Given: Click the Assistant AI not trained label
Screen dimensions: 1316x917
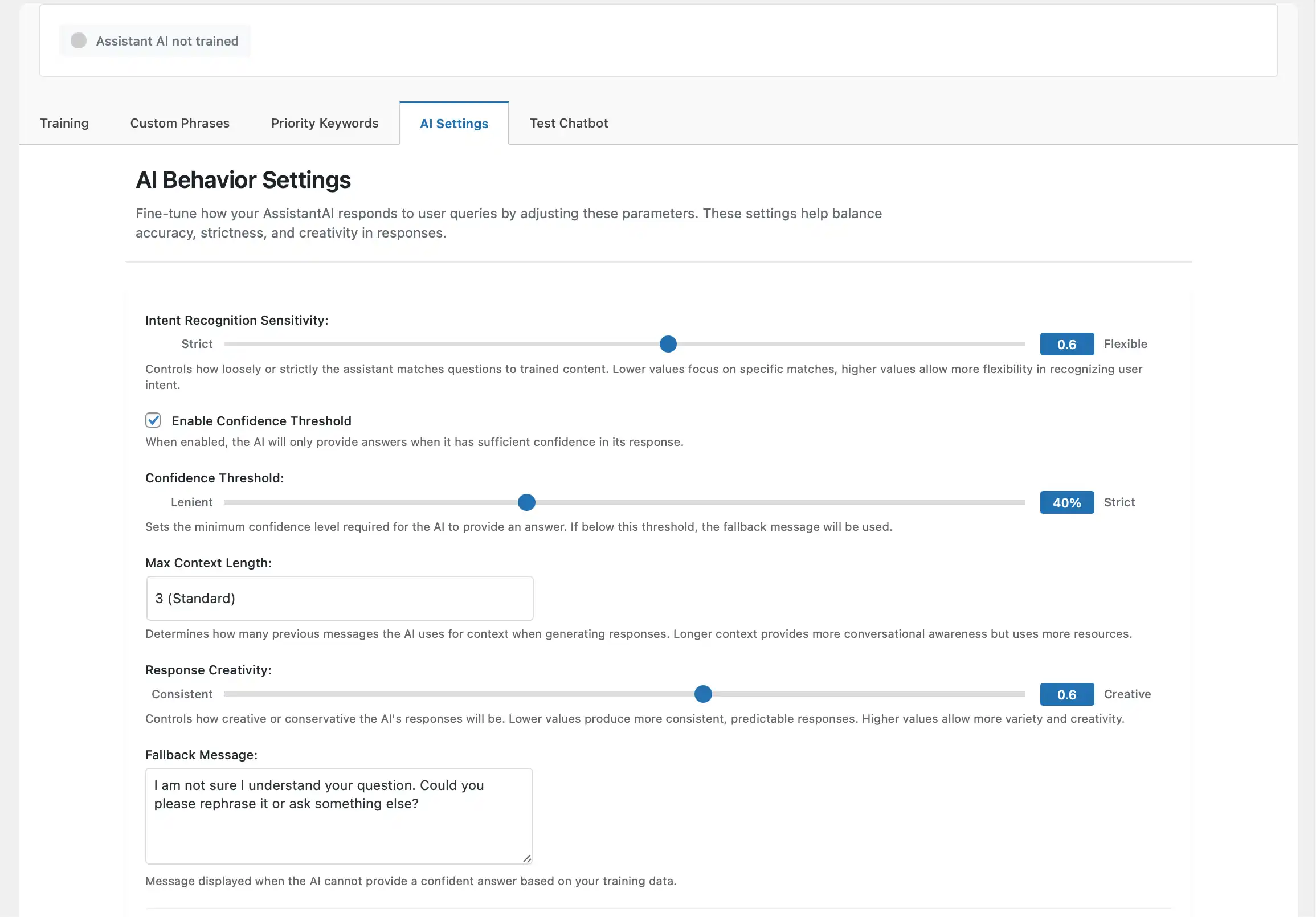Looking at the screenshot, I should [166, 40].
